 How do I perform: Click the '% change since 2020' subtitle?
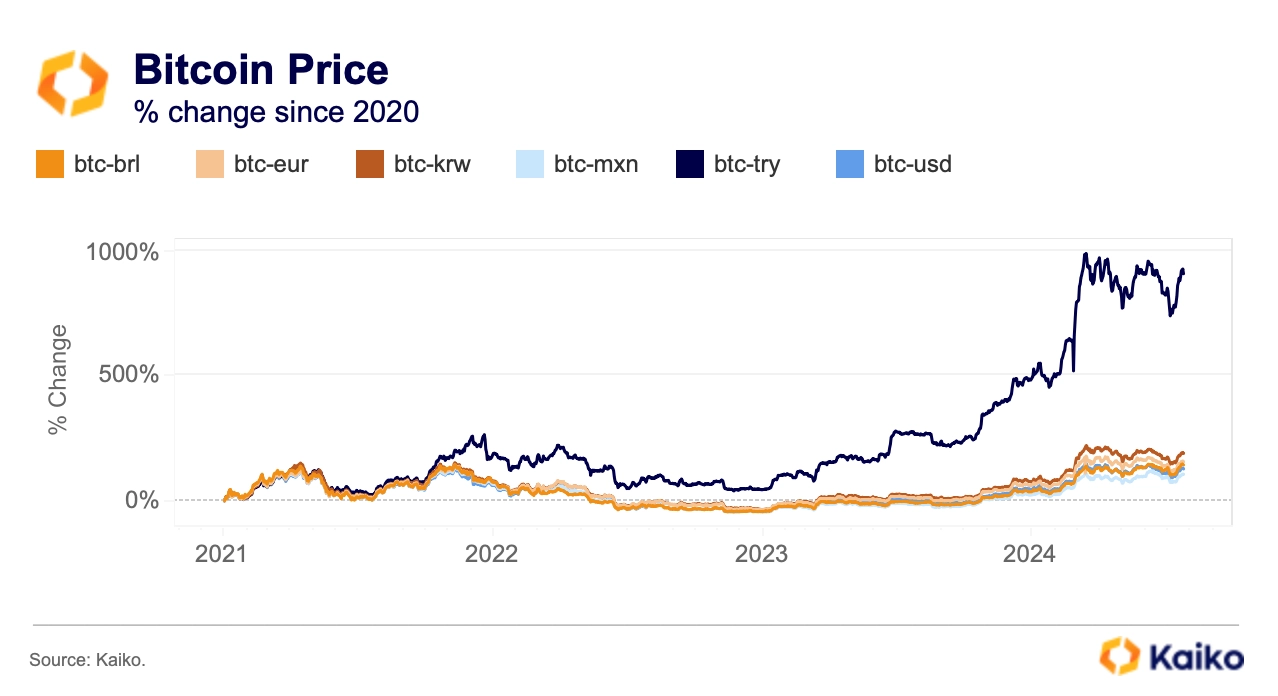tap(276, 112)
